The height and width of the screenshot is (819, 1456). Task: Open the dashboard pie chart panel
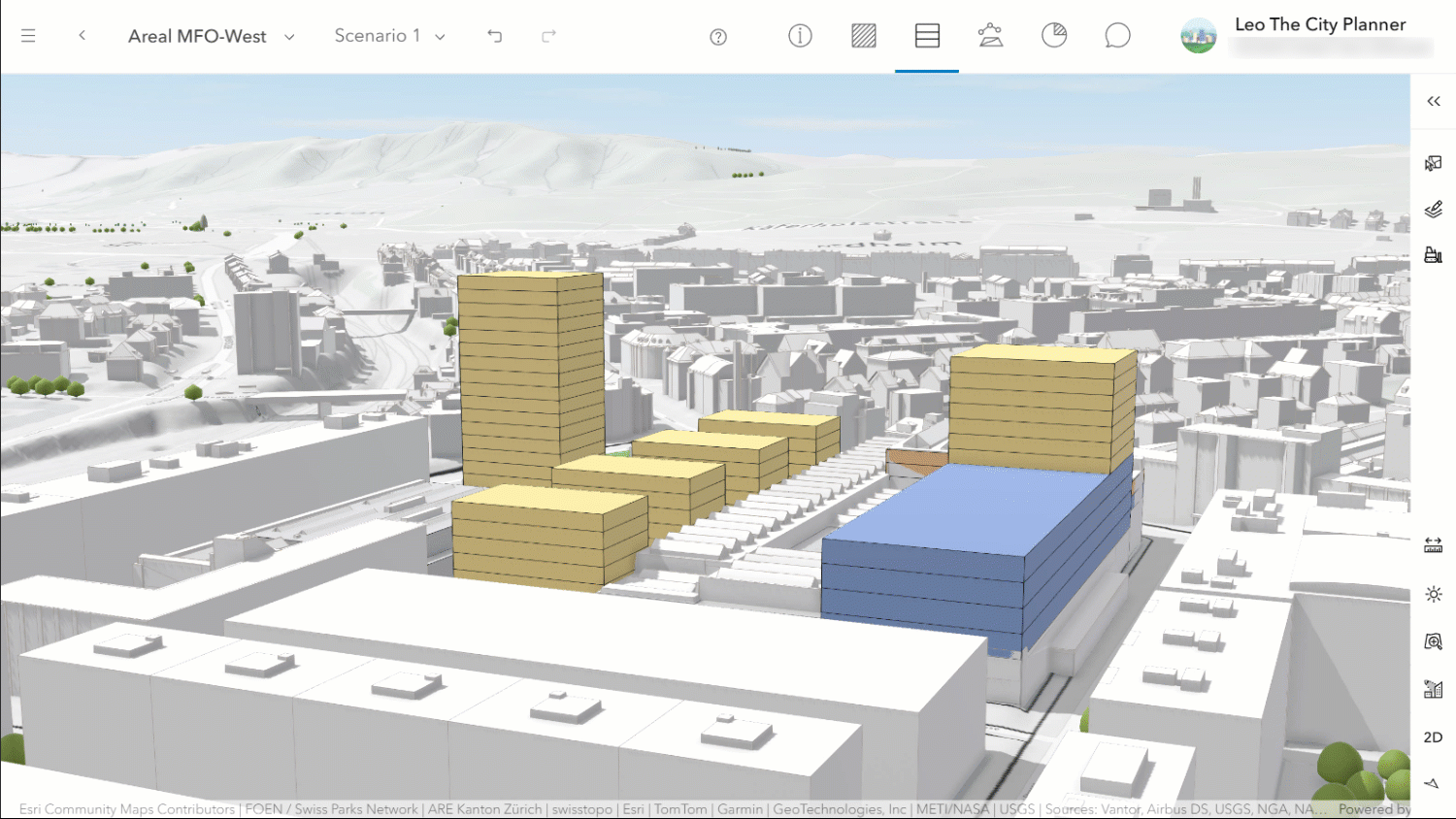coord(1054,35)
